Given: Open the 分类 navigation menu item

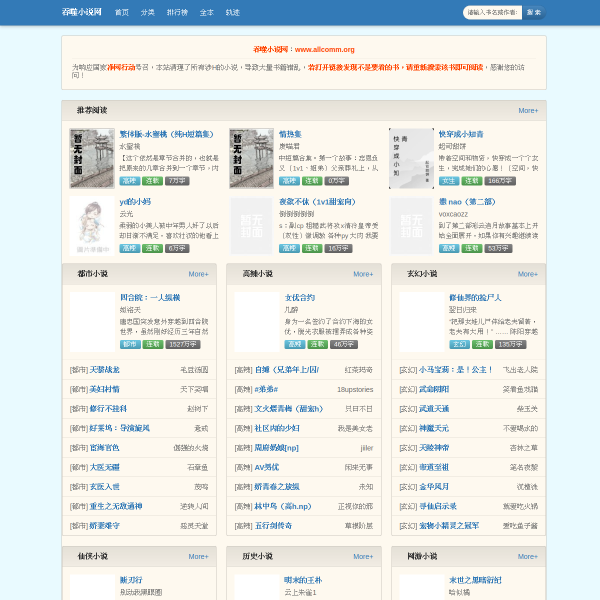Looking at the screenshot, I should click(147, 13).
